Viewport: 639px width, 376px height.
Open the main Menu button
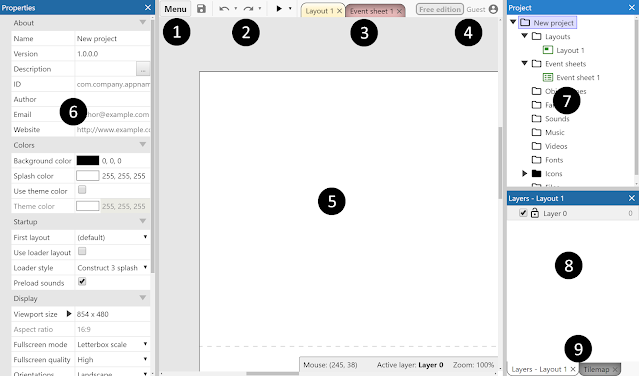coord(175,9)
